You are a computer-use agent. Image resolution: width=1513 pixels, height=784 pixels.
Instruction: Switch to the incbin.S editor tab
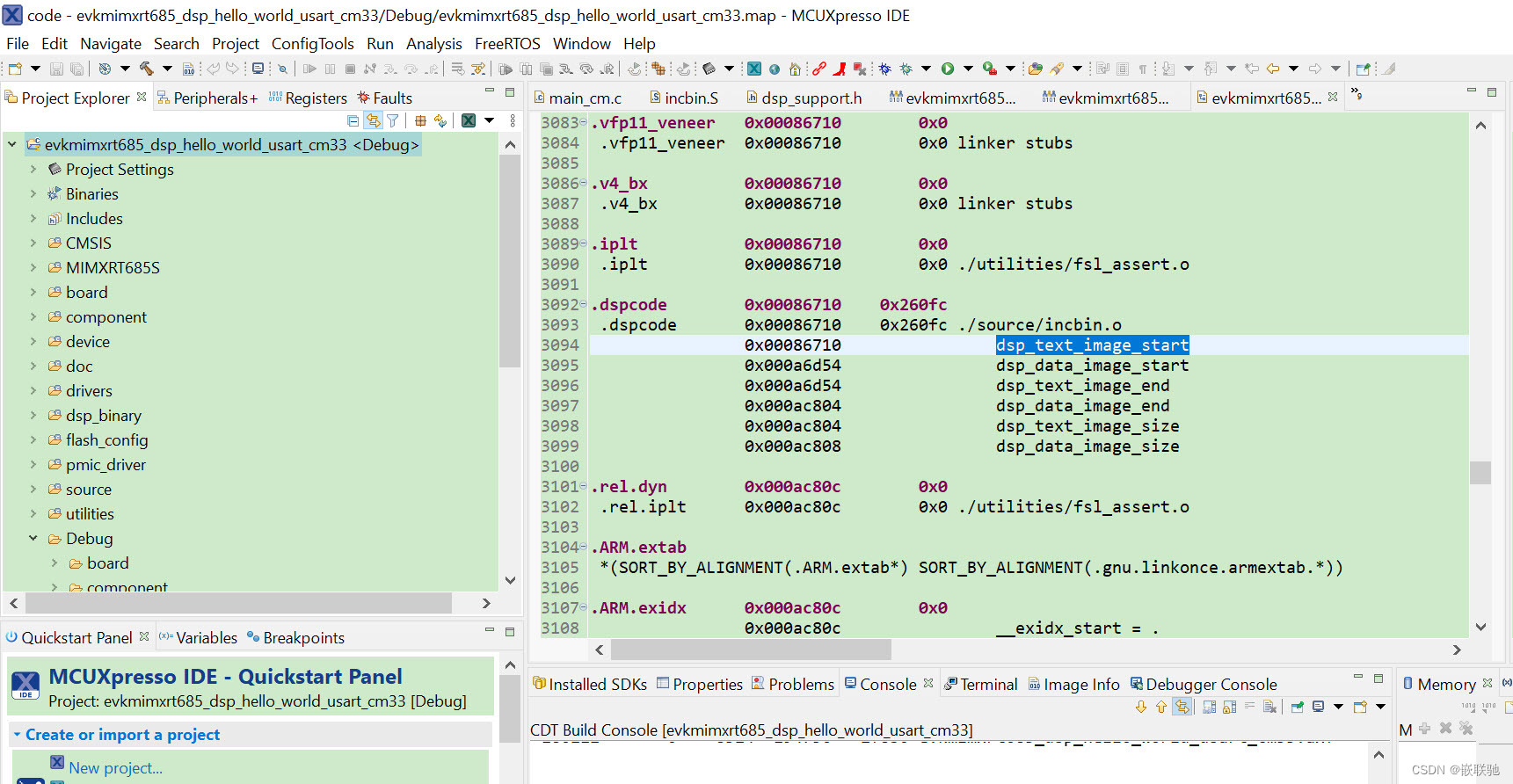[x=684, y=98]
